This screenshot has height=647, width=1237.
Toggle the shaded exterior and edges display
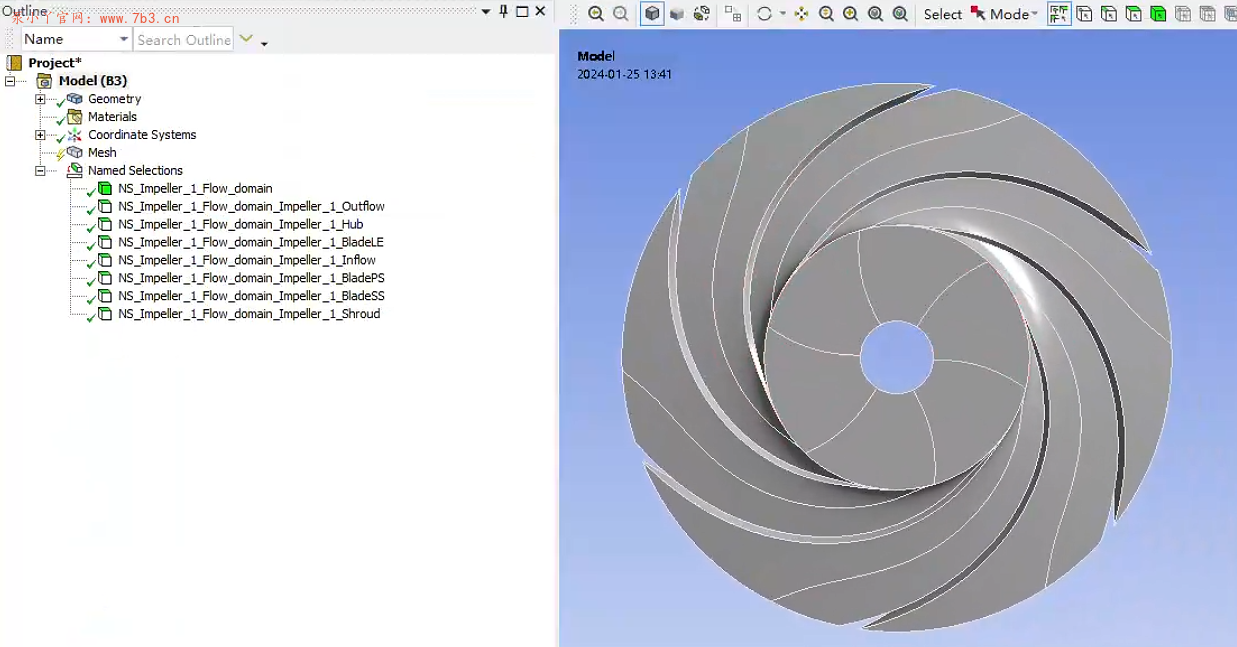pos(652,14)
